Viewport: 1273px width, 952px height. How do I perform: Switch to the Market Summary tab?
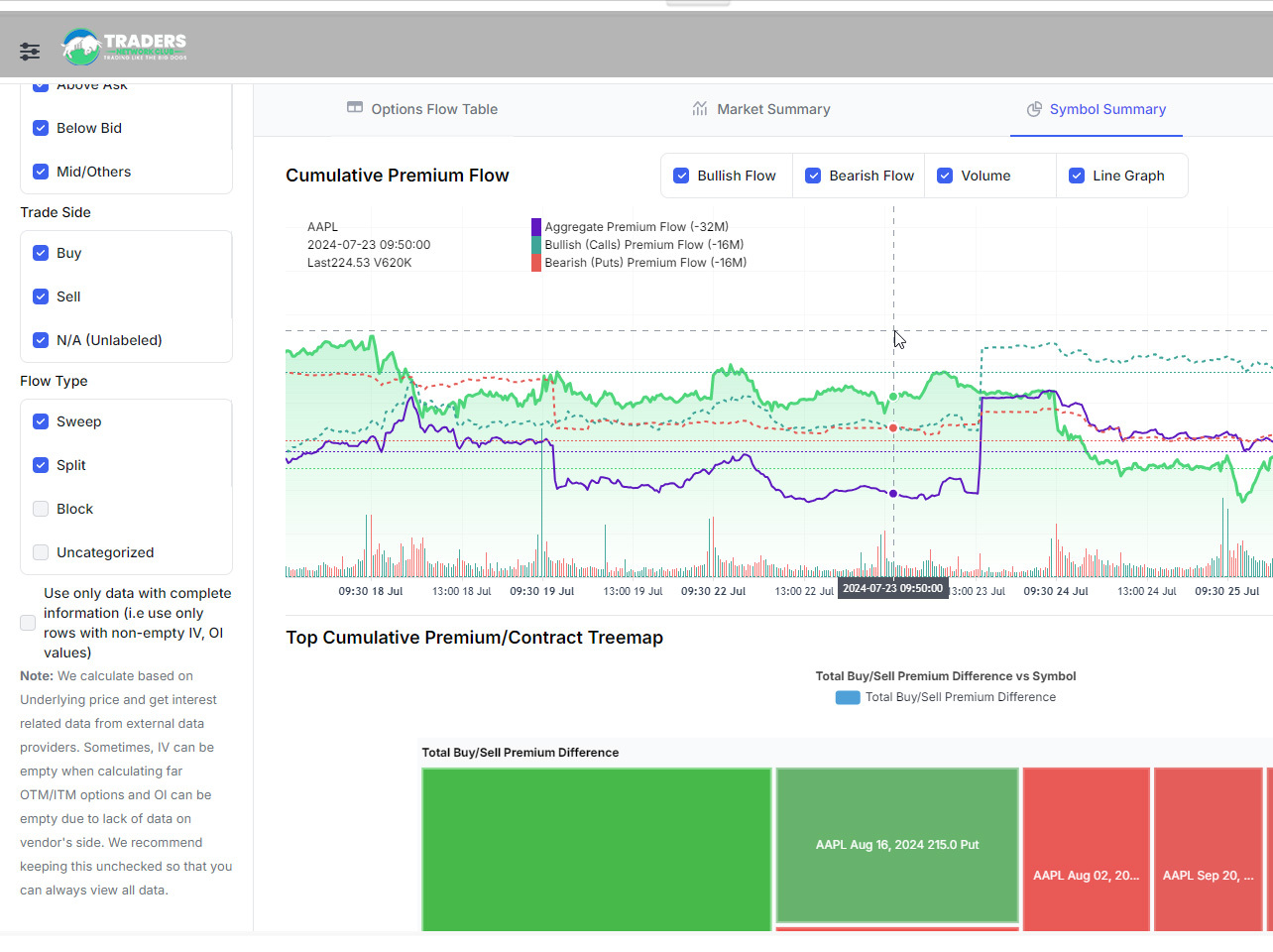[x=773, y=109]
